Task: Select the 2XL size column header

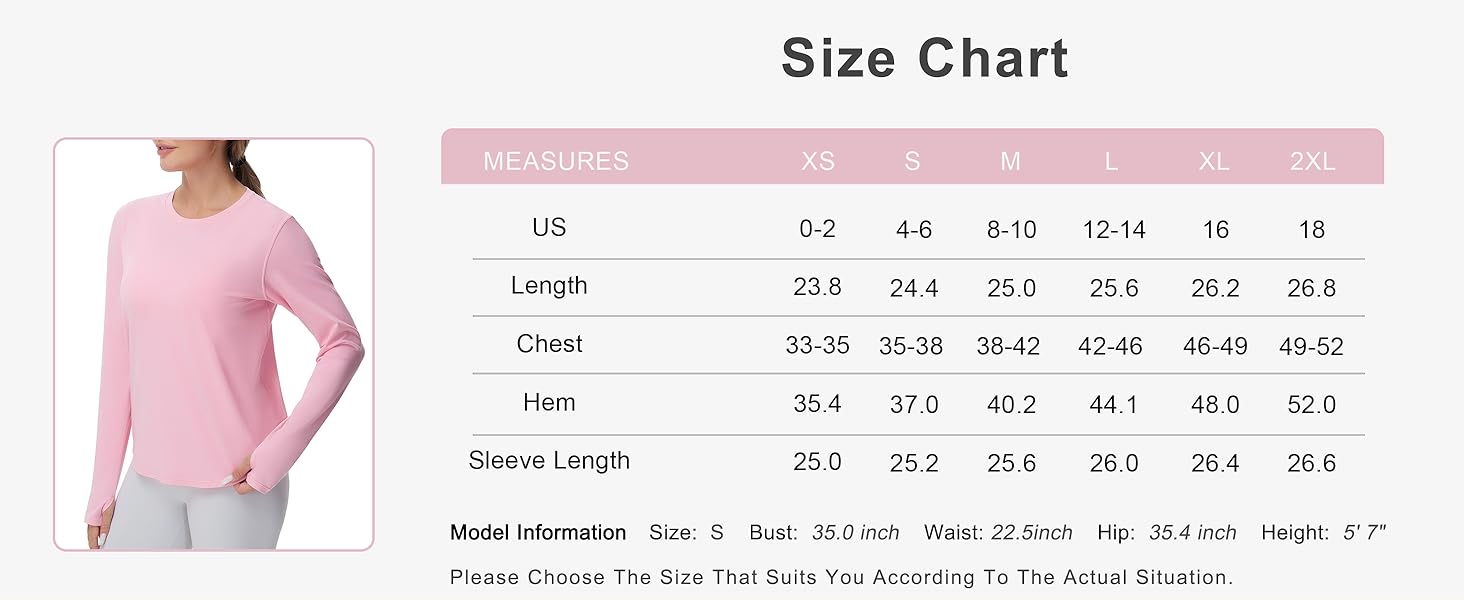Action: coord(1312,161)
